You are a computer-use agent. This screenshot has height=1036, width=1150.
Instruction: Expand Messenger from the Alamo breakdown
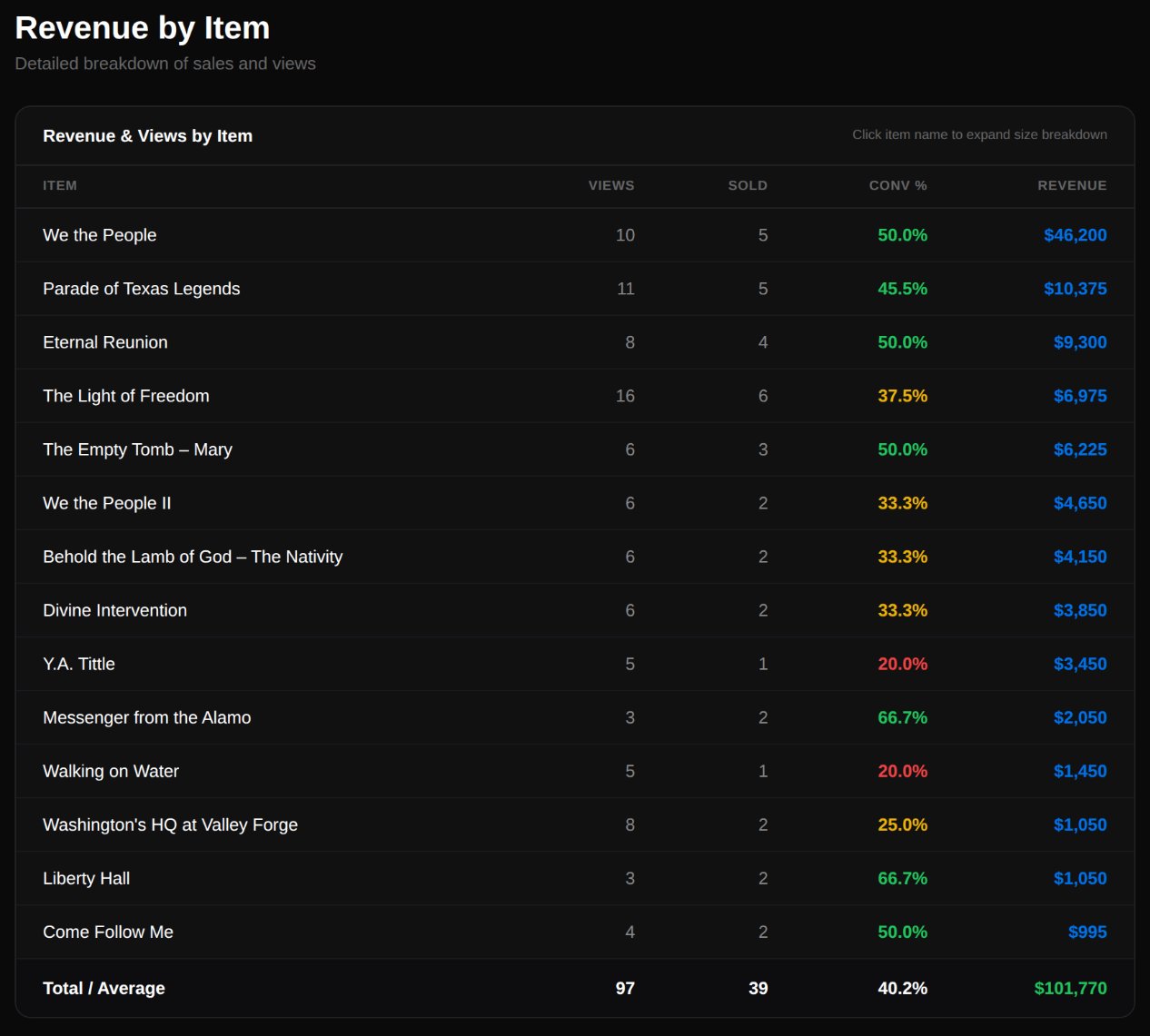(146, 717)
